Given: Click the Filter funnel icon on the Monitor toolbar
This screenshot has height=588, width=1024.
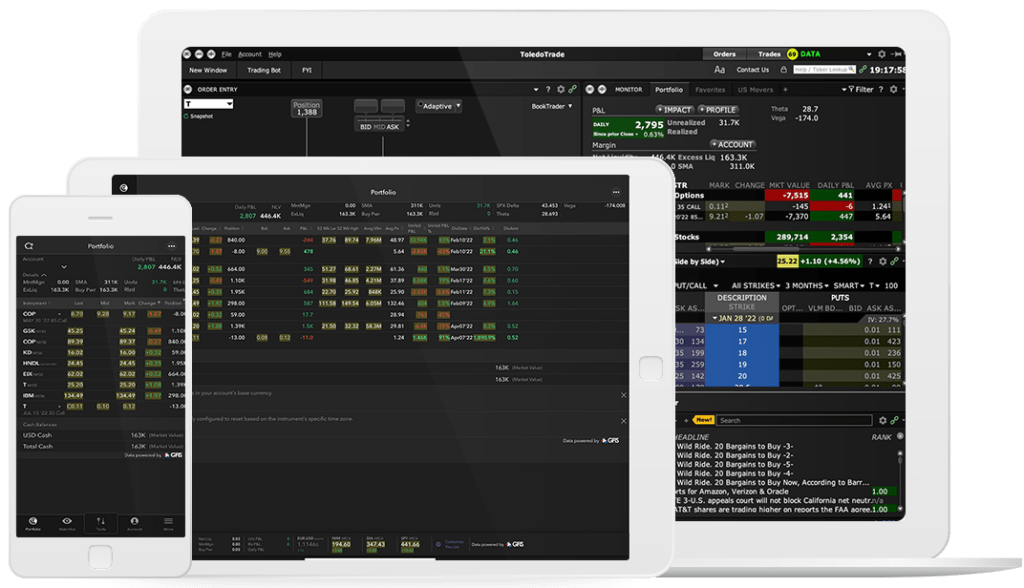Looking at the screenshot, I should pos(852,88).
